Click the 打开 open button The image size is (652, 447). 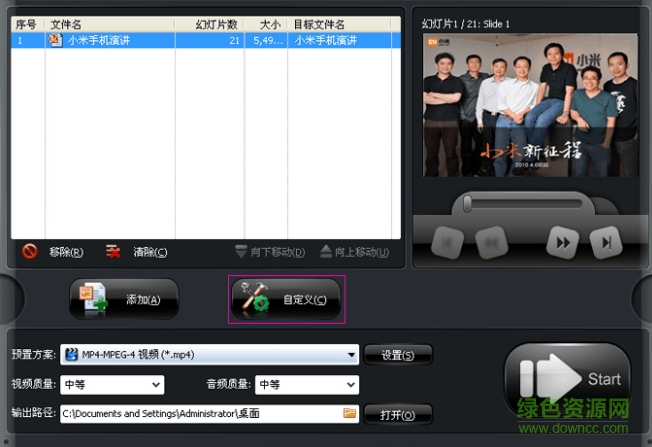tap(397, 414)
